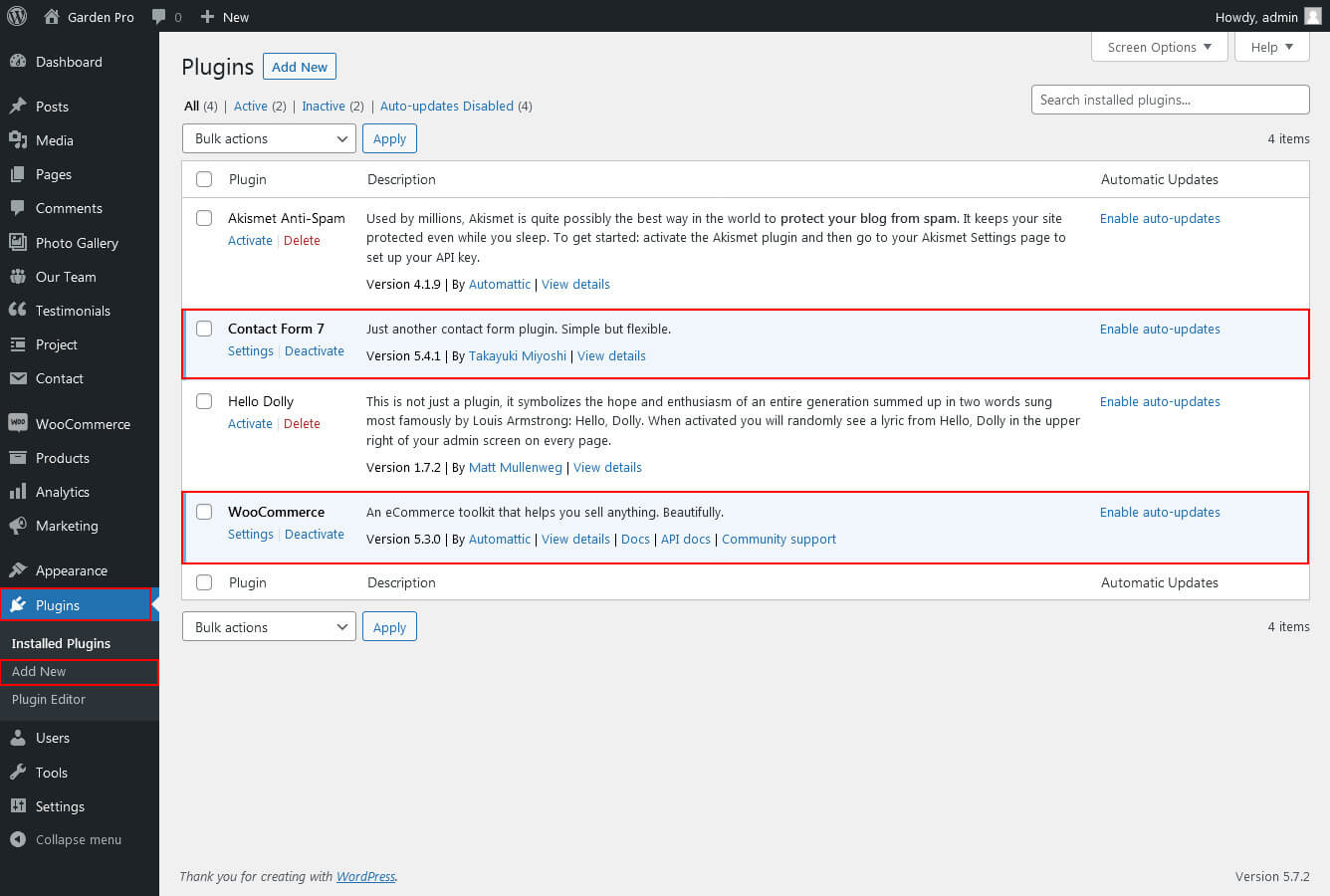Click the WordPress logo in admin bar
The width and height of the screenshot is (1330, 896).
point(17,16)
